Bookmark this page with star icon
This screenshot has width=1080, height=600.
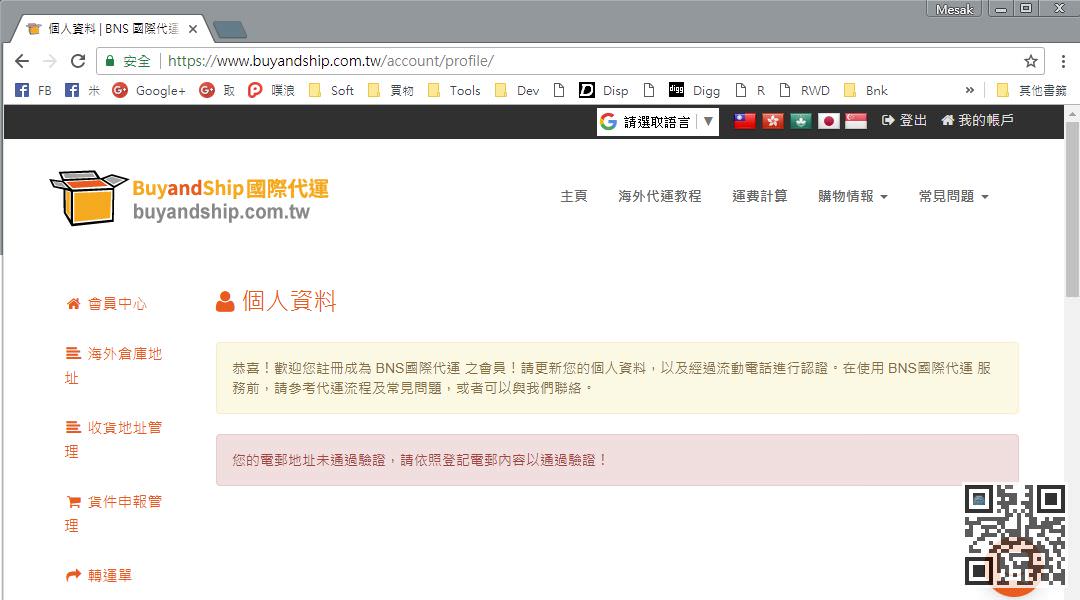tap(1031, 61)
